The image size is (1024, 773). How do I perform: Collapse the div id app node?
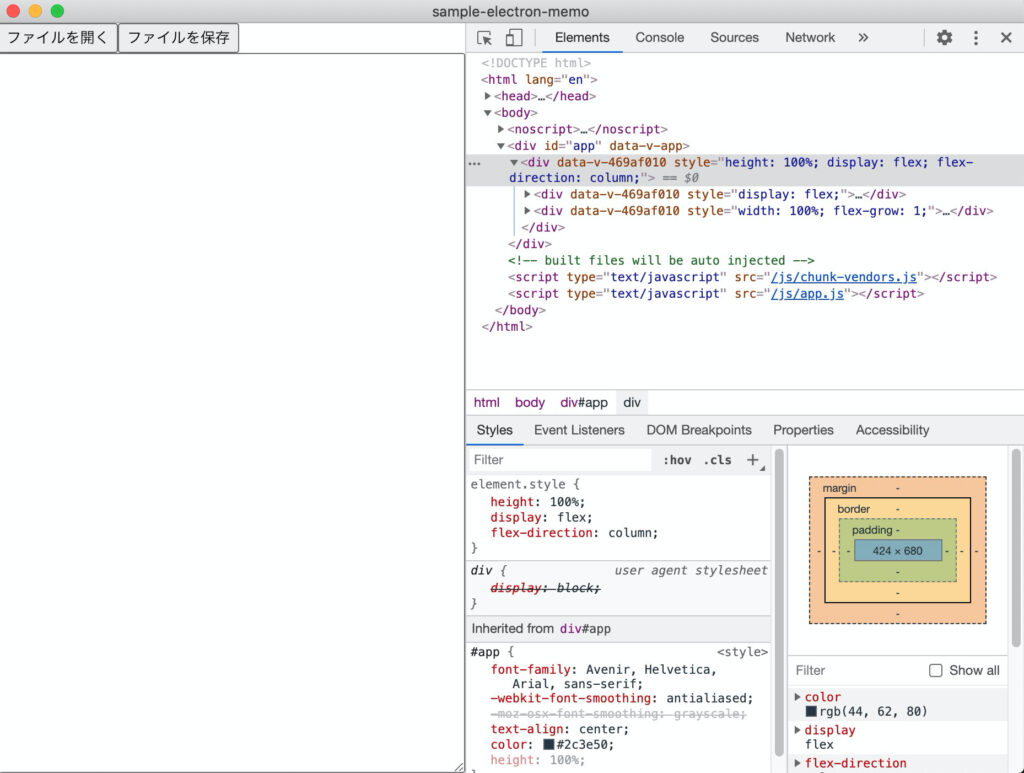[x=501, y=146]
